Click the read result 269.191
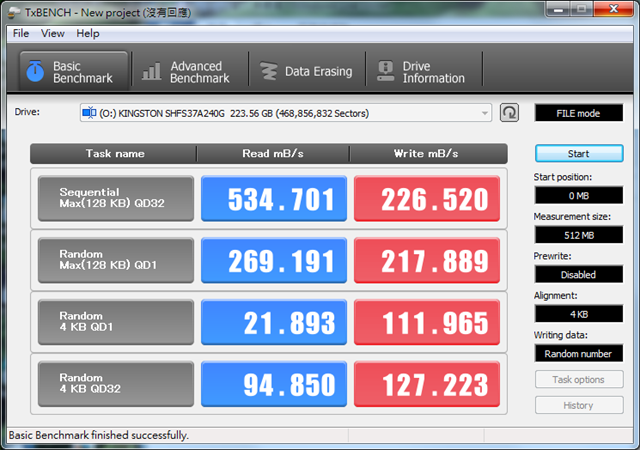 pyautogui.click(x=274, y=260)
